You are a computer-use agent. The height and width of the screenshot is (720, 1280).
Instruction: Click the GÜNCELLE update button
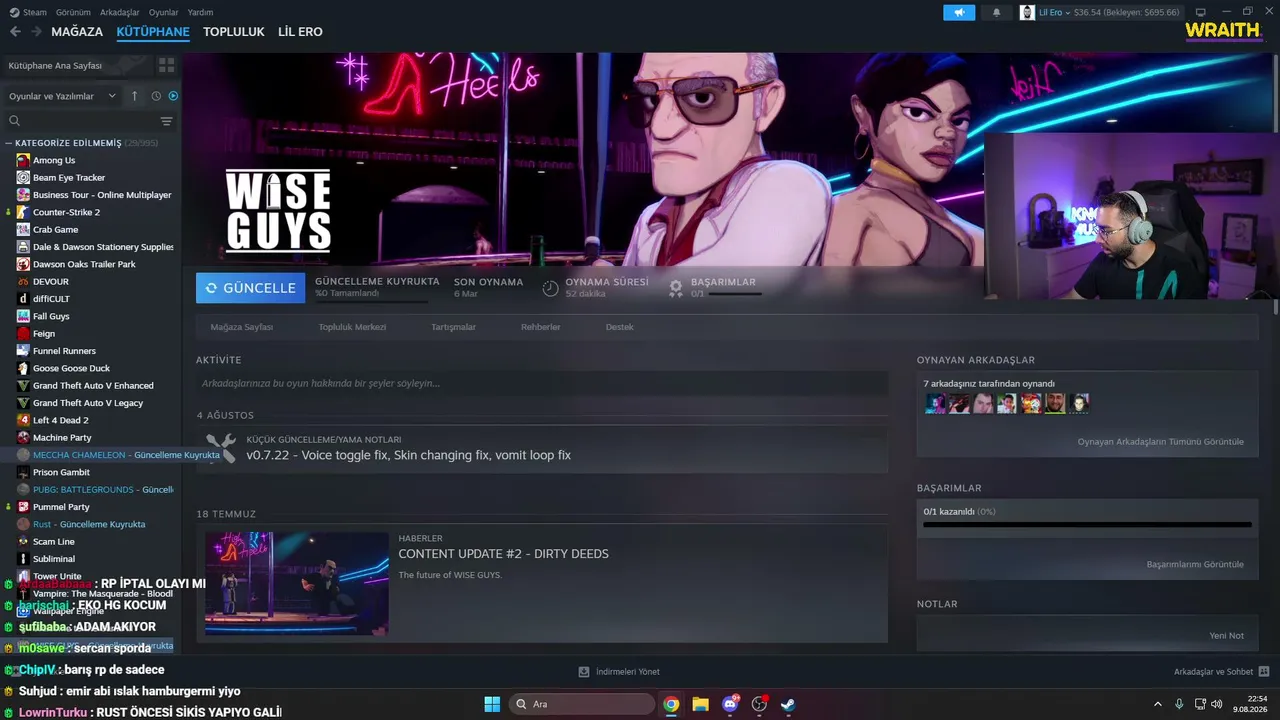pos(251,288)
